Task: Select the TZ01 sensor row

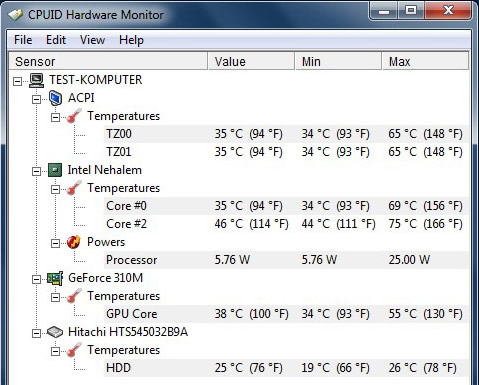Action: coord(286,152)
